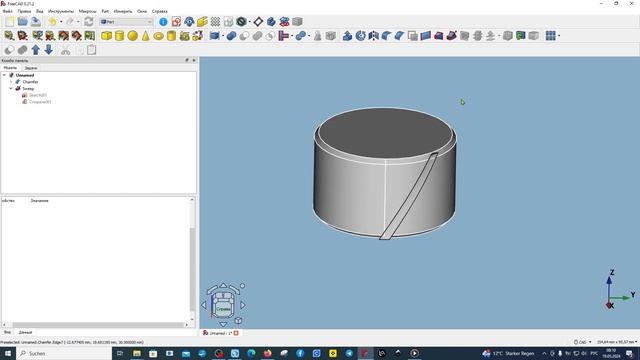Click the isometric view diamond icon

258,22
